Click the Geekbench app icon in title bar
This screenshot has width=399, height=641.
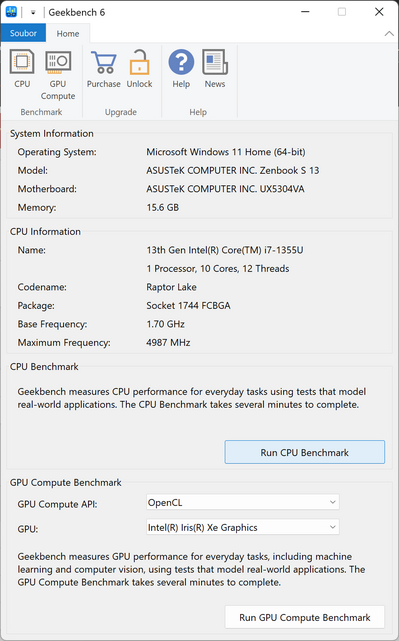click(x=11, y=12)
